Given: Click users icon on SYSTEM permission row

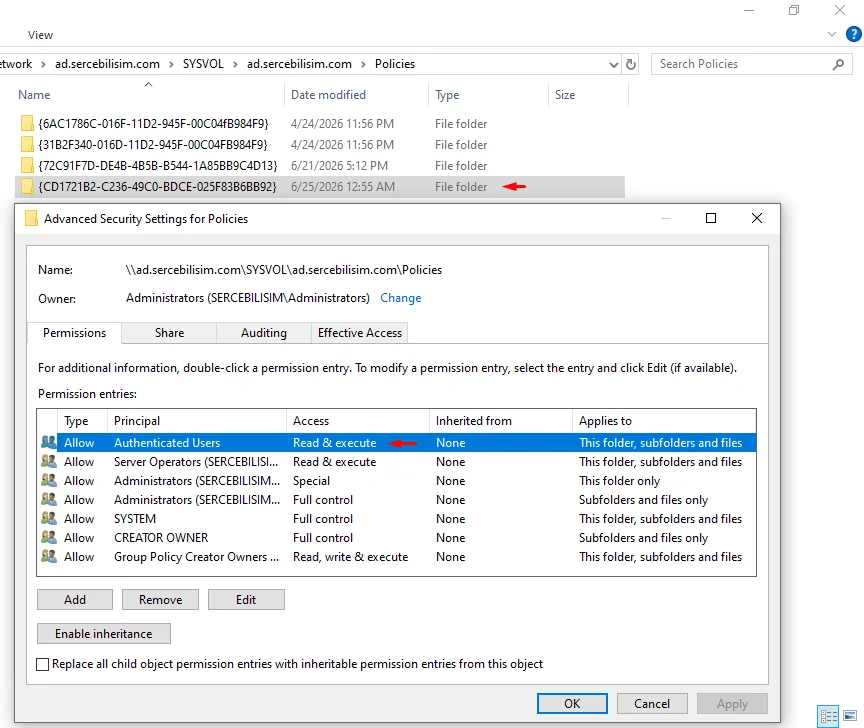Looking at the screenshot, I should coord(49,518).
